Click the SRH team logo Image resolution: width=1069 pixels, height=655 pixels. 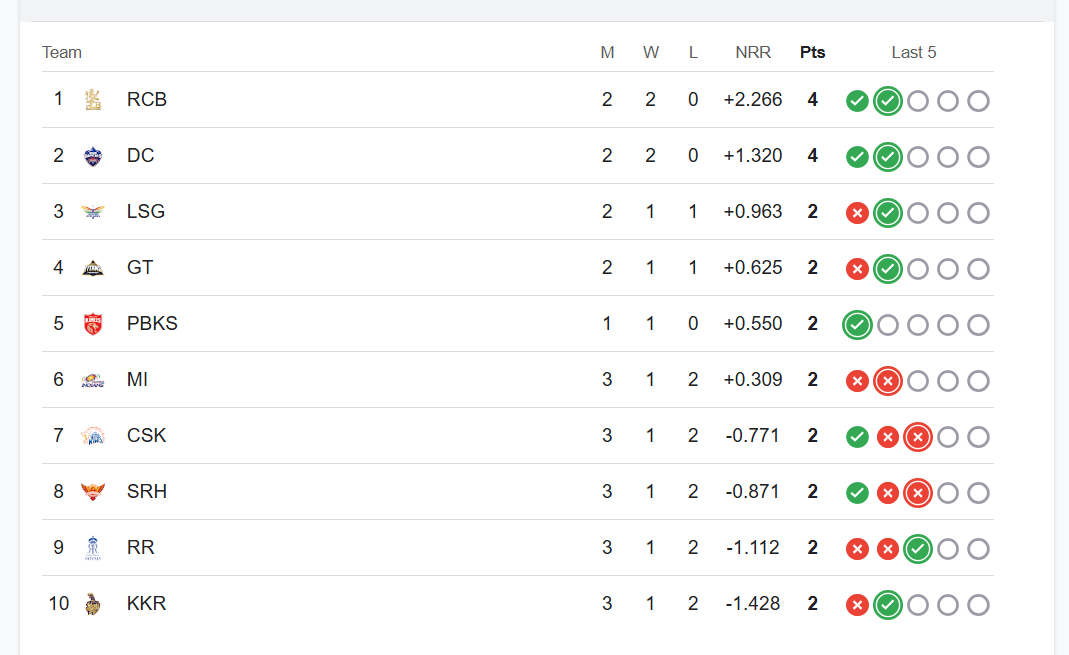coord(93,492)
